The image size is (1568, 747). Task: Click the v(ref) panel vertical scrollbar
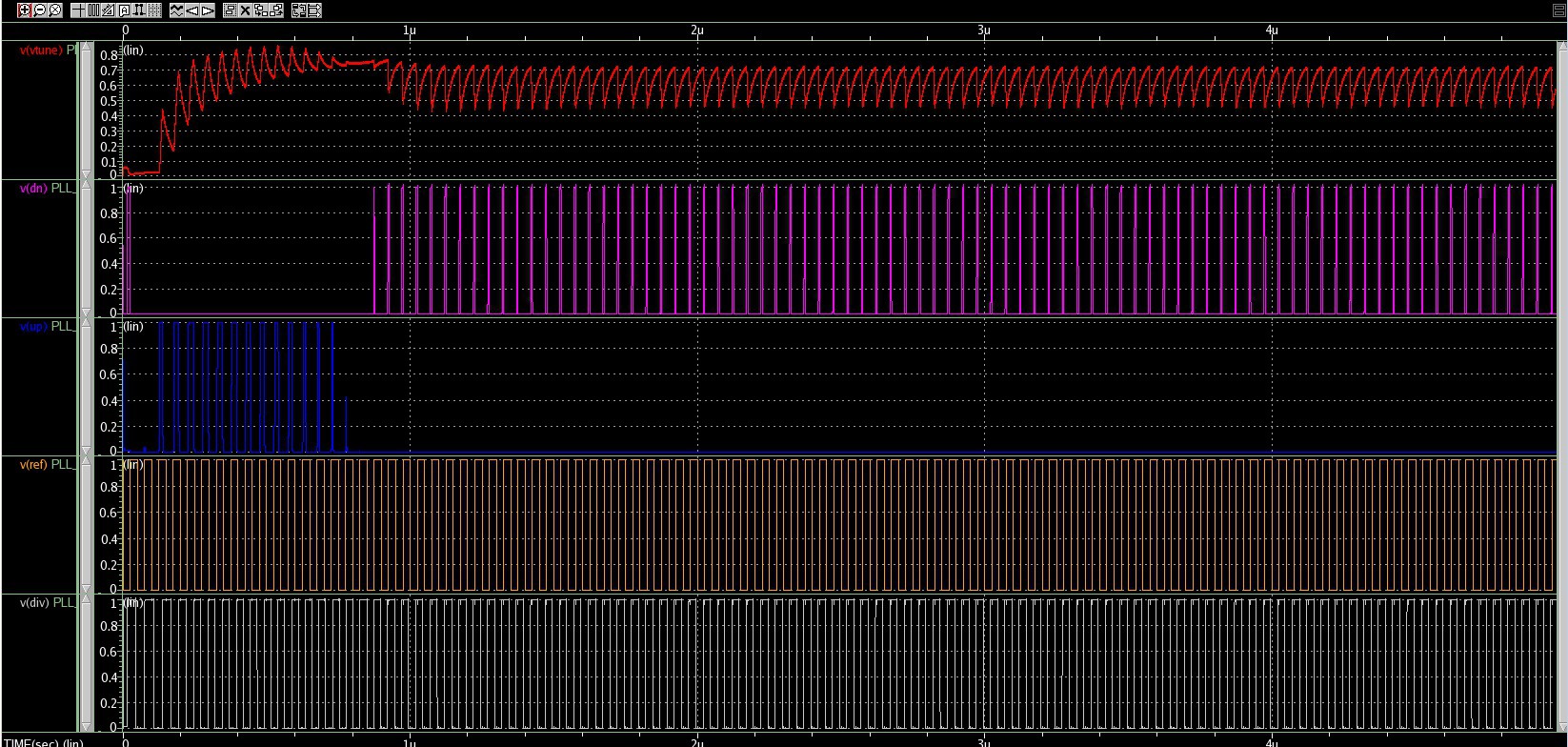tap(86, 526)
